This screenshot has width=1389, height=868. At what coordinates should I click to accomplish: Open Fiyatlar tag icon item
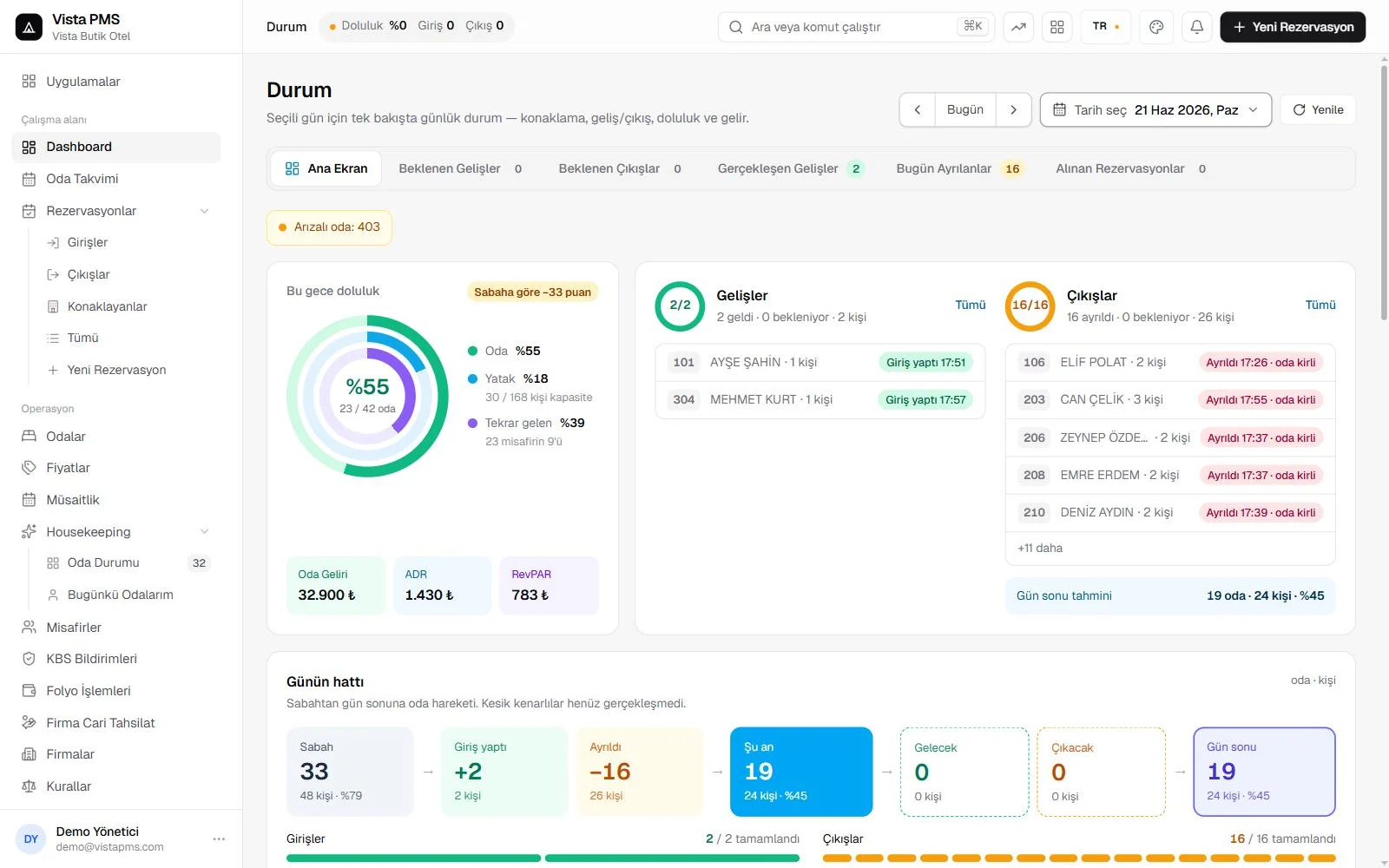[116, 468]
